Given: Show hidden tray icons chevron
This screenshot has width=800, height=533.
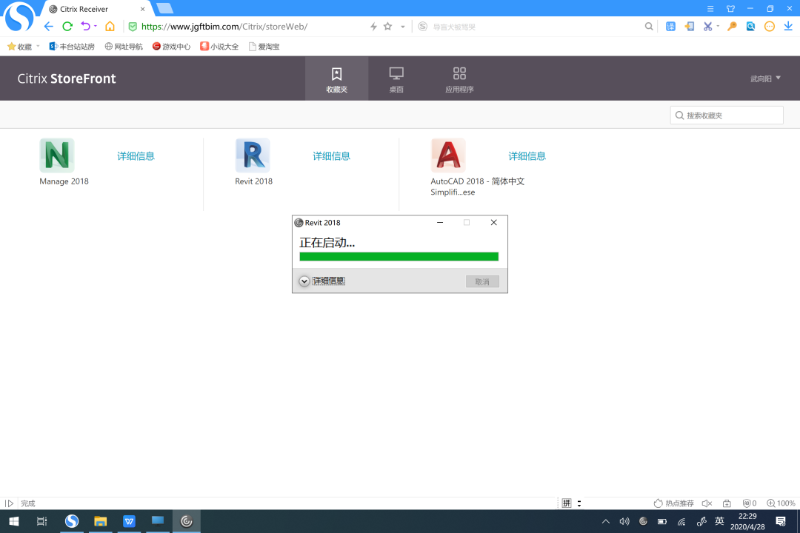Looking at the screenshot, I should click(x=606, y=521).
